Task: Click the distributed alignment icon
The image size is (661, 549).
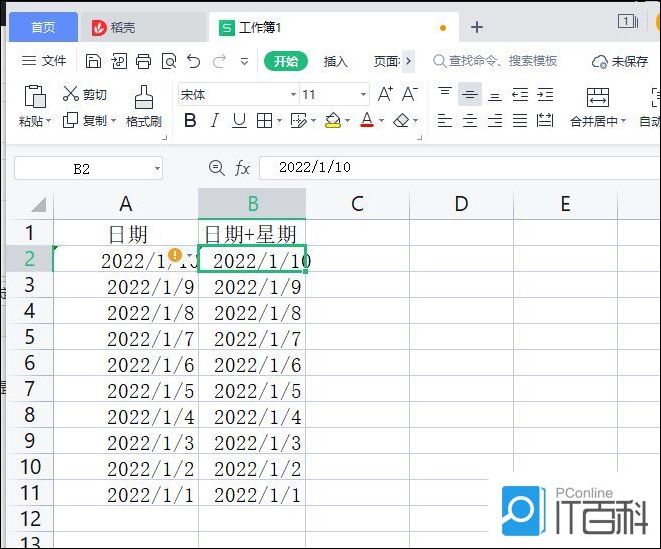Action: click(x=545, y=121)
